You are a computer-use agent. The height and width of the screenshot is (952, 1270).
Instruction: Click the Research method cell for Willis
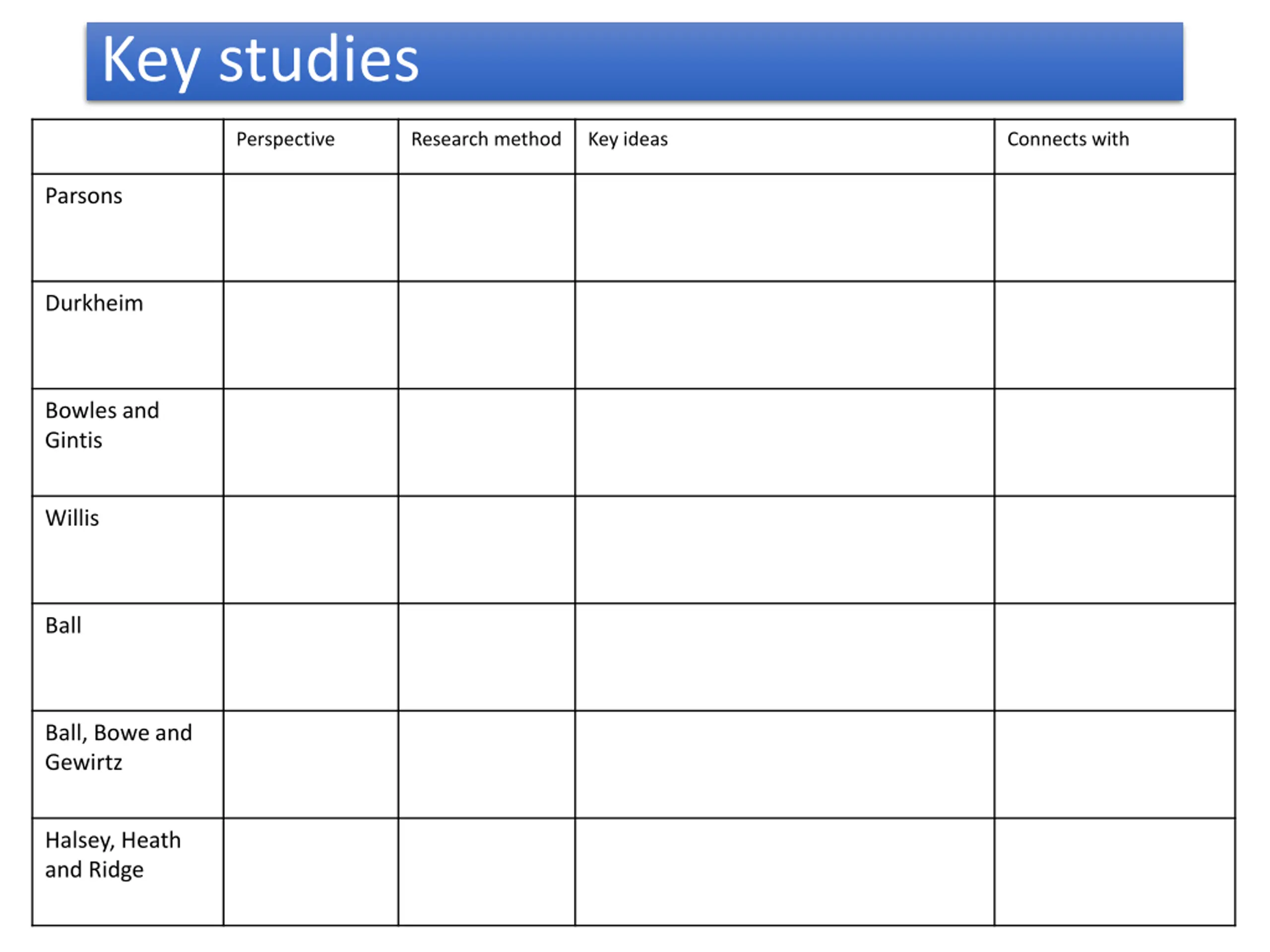(x=486, y=549)
